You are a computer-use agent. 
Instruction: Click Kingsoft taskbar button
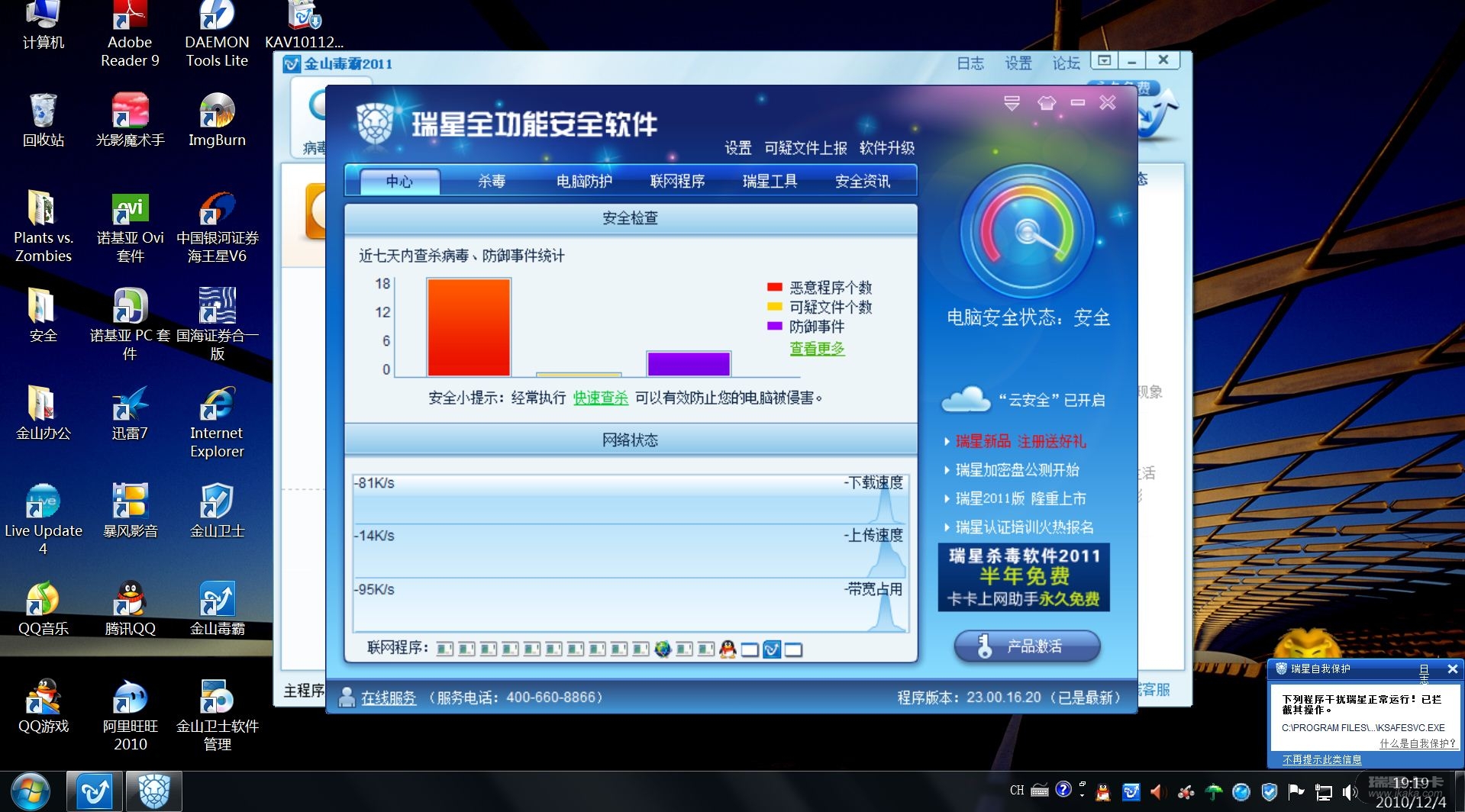[95, 791]
